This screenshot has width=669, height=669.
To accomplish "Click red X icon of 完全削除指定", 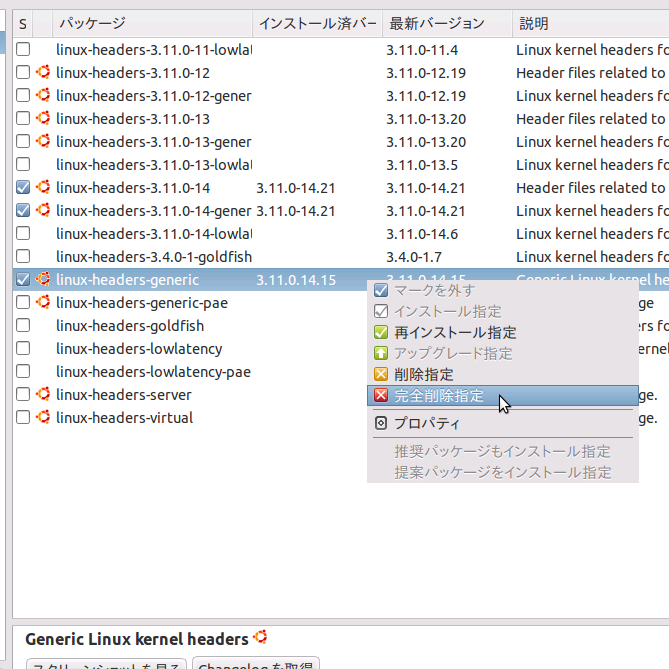I will coord(381,396).
